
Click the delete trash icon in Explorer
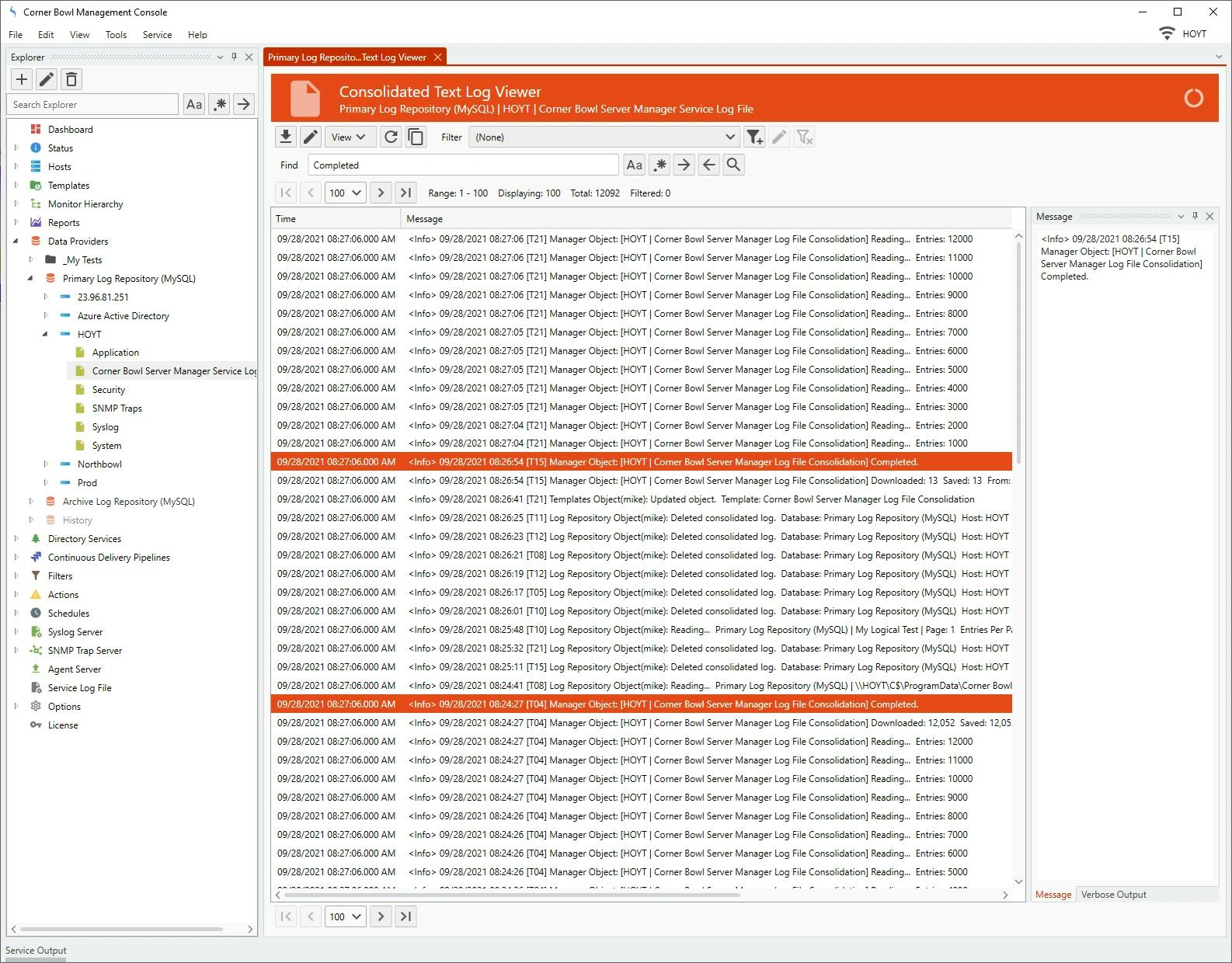point(71,79)
